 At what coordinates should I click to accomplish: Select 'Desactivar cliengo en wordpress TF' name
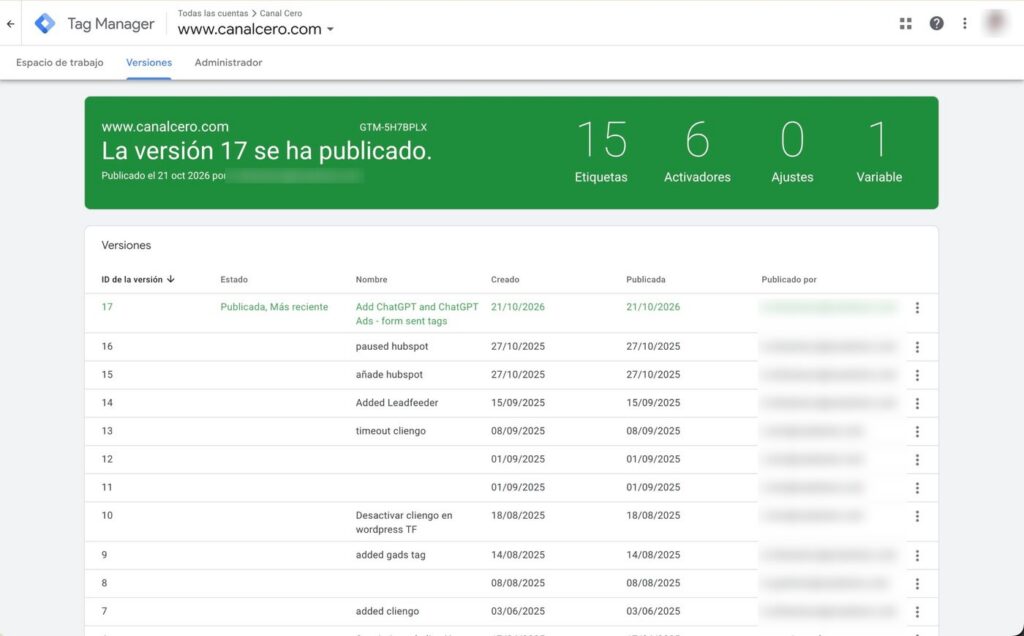coord(404,522)
